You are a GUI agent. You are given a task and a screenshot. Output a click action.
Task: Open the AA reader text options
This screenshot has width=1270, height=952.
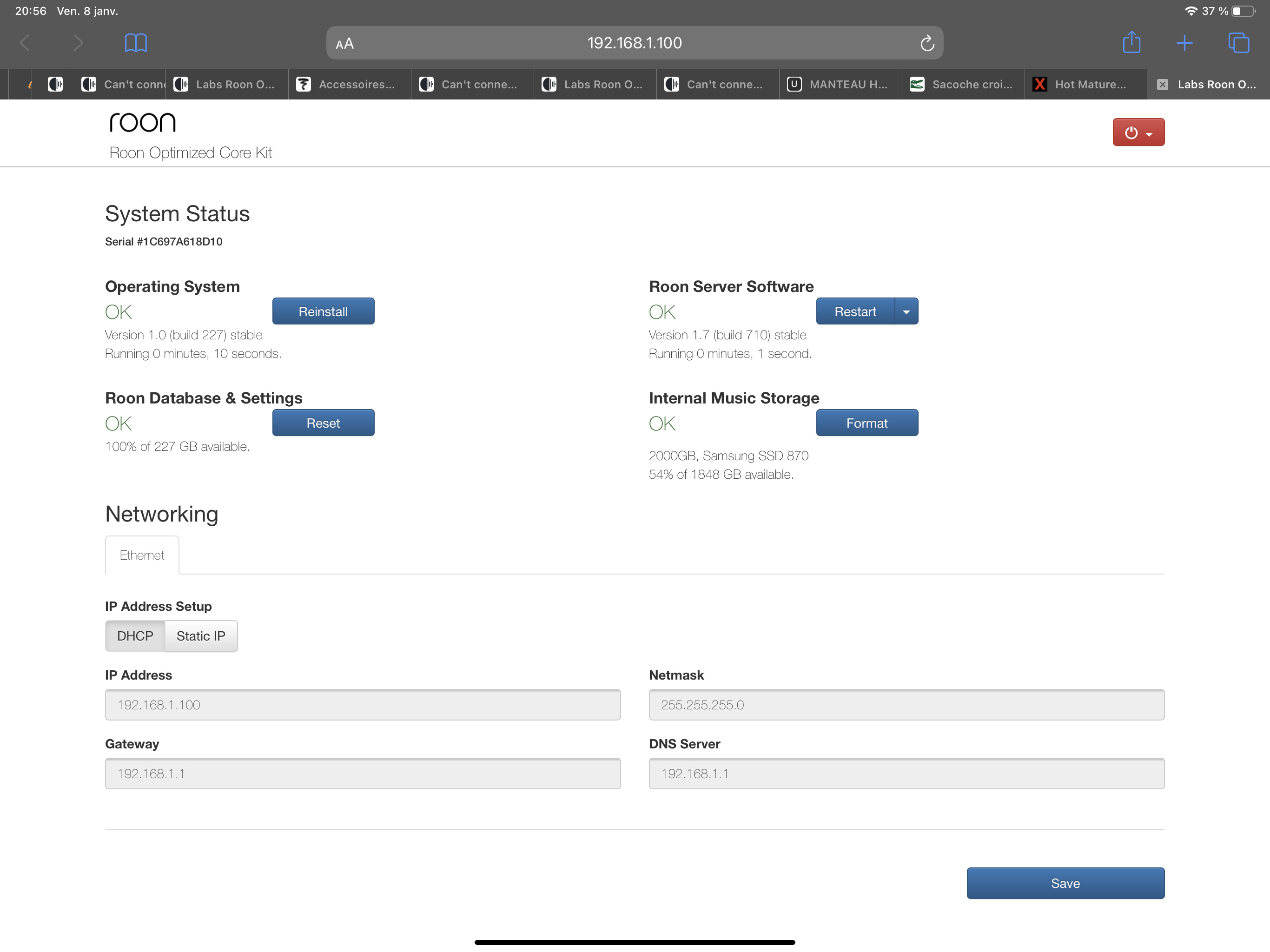point(344,44)
